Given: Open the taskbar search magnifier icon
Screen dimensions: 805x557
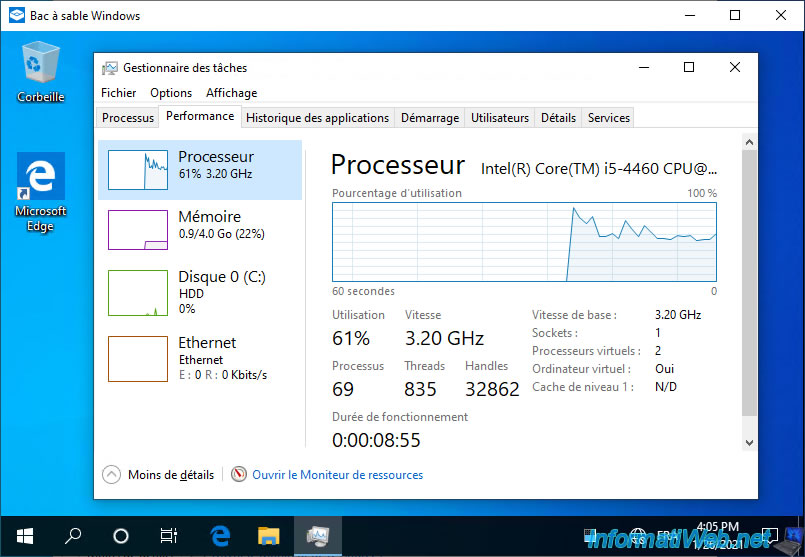Looking at the screenshot, I should click(x=73, y=535).
